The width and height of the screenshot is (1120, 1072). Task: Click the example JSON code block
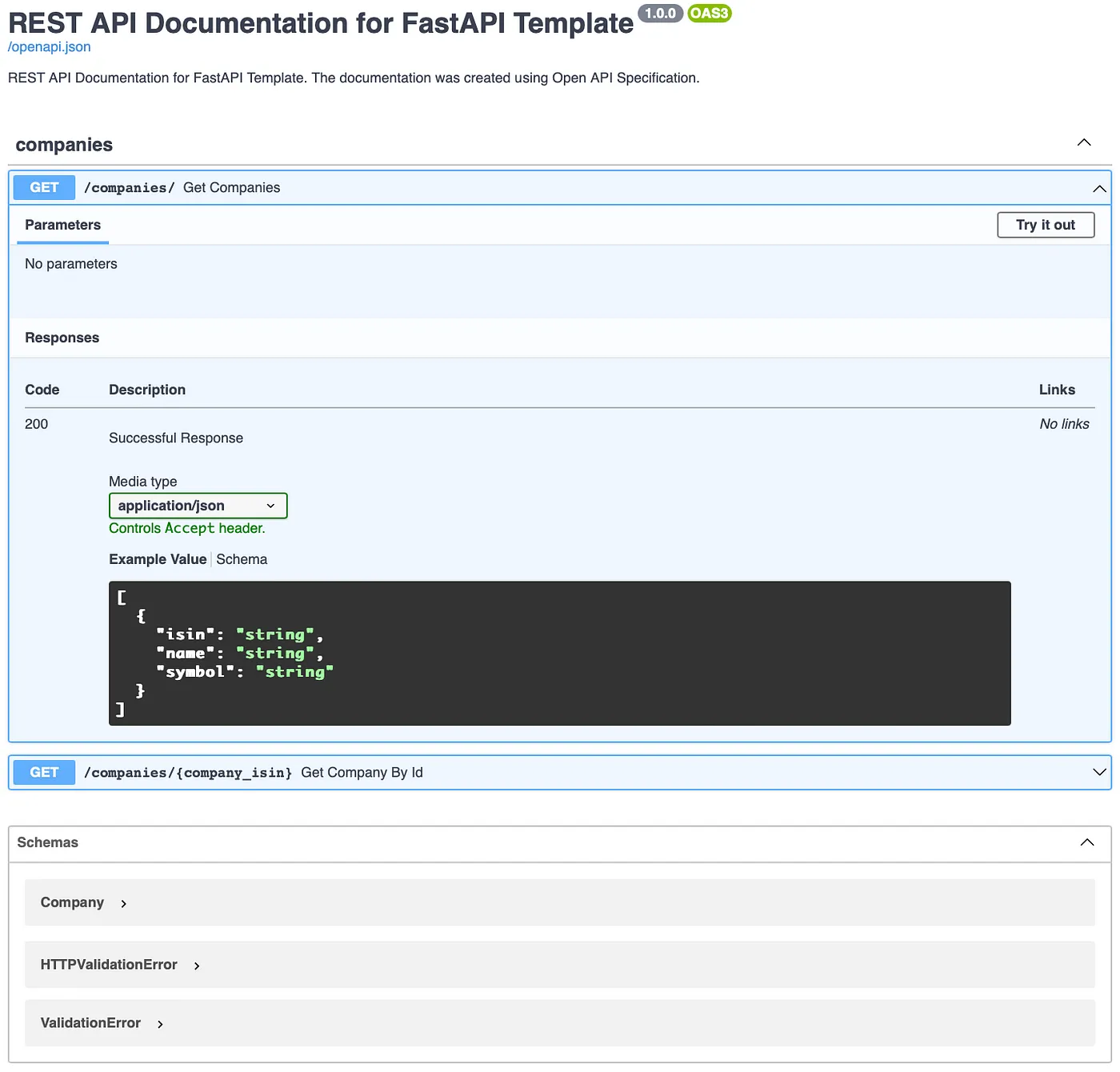click(x=560, y=654)
